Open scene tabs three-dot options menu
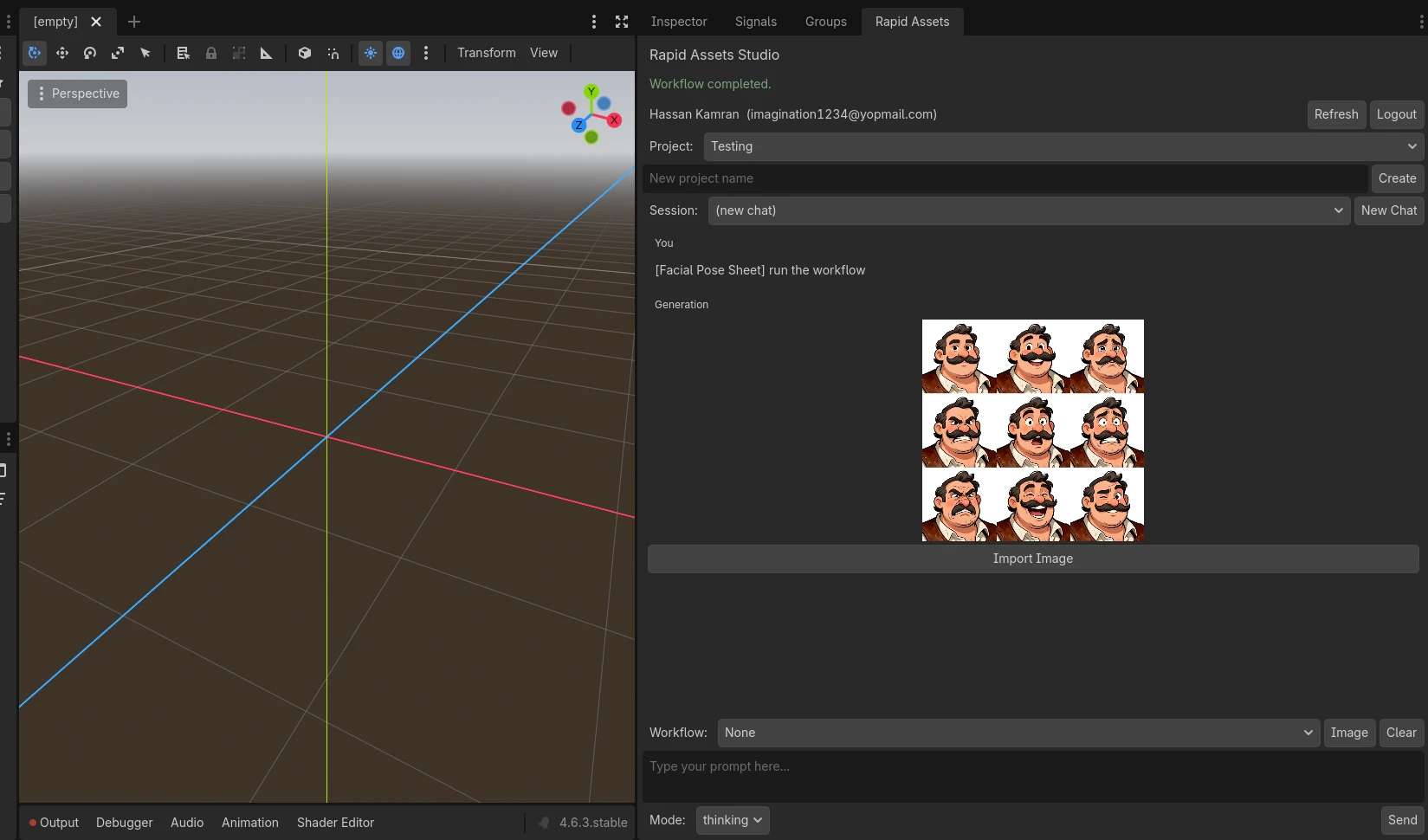 point(594,22)
